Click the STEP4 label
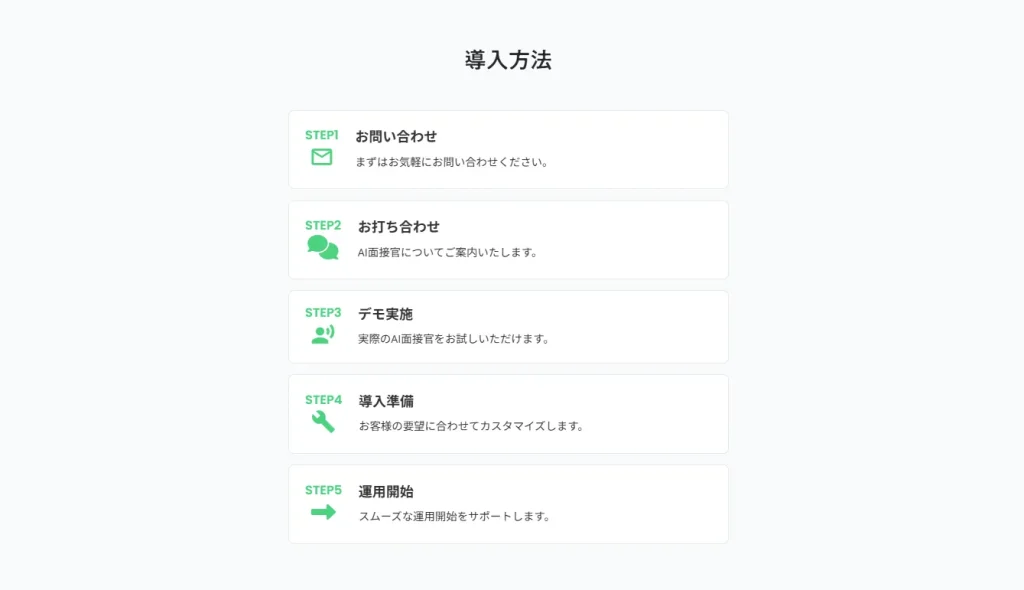This screenshot has width=1024, height=590. 323,400
